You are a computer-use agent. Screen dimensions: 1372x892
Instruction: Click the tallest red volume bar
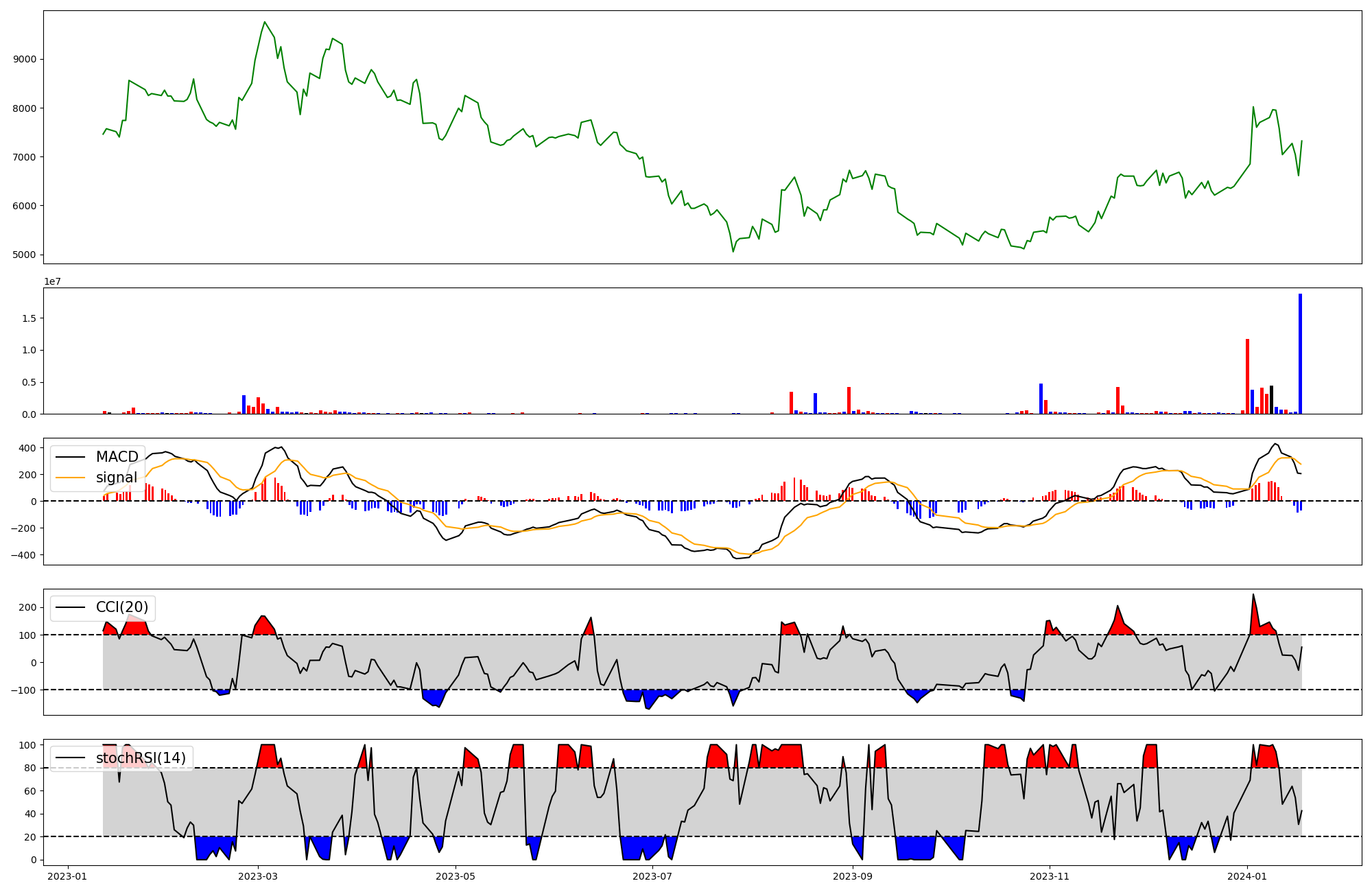click(1247, 376)
